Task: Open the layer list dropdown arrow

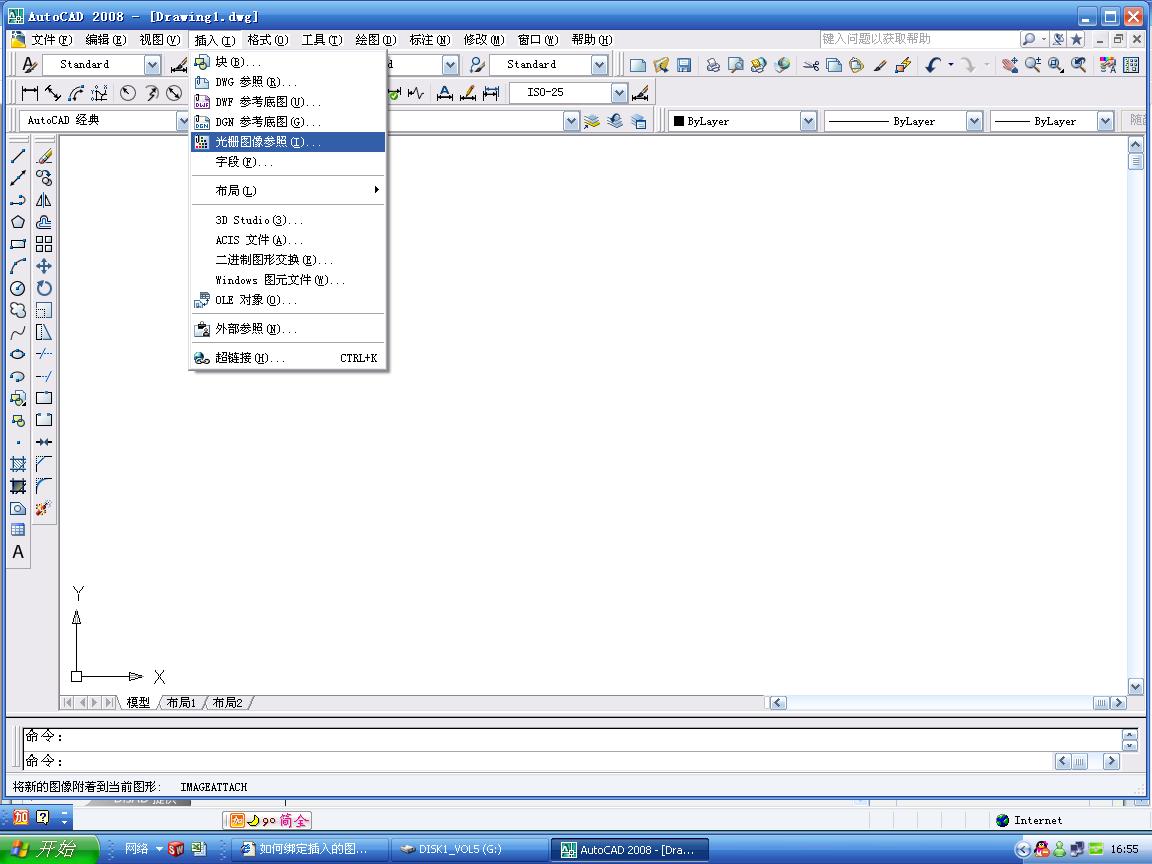Action: [572, 121]
